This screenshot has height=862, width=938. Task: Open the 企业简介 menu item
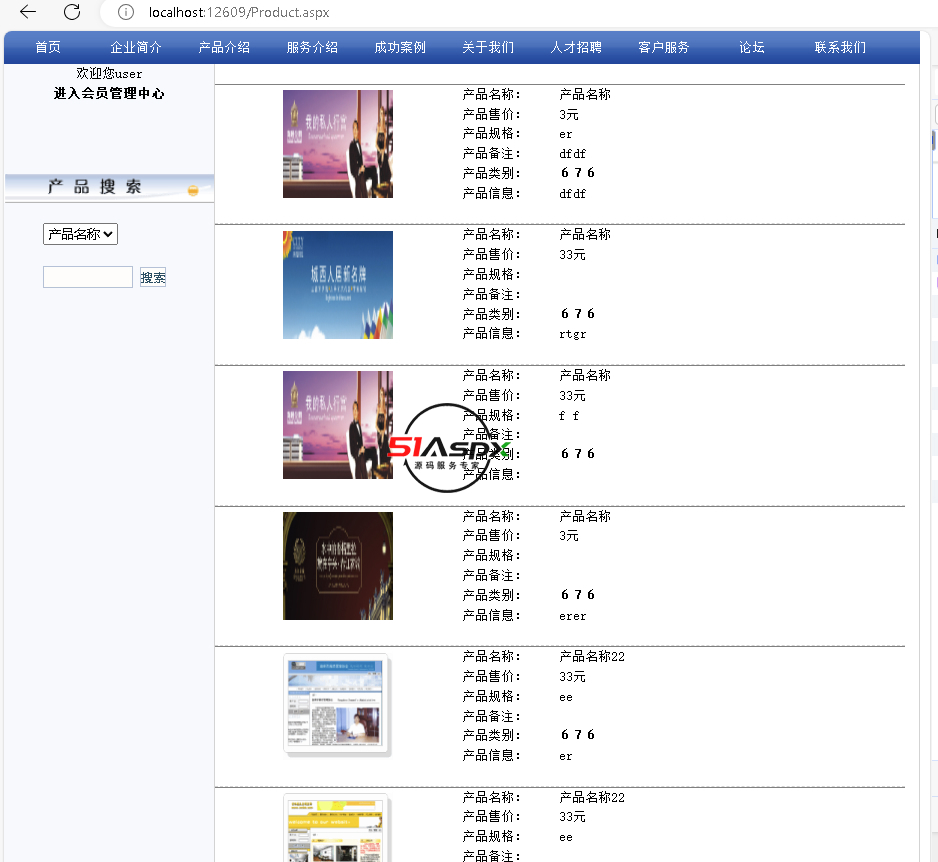(x=136, y=47)
